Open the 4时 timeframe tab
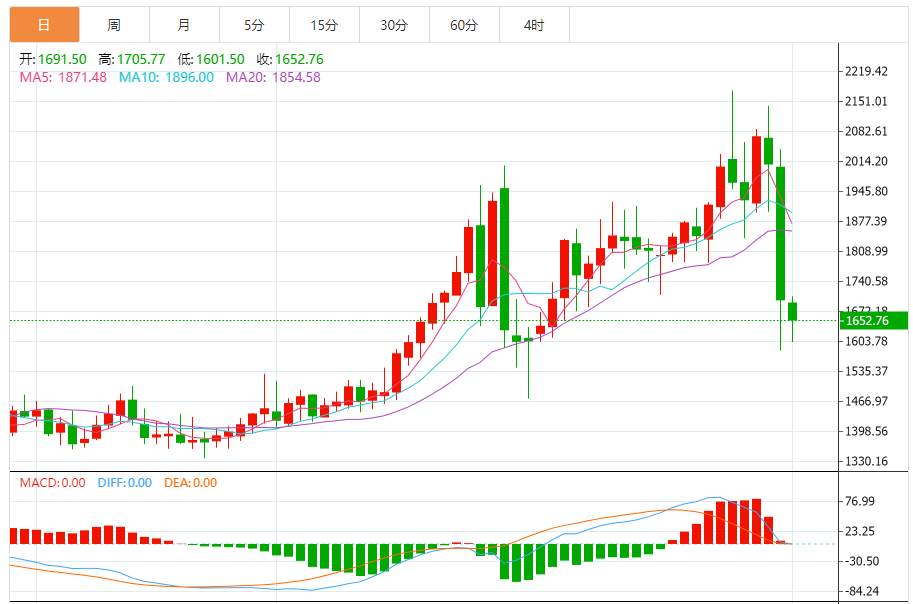Image resolution: width=913 pixels, height=604 pixels. 534,25
